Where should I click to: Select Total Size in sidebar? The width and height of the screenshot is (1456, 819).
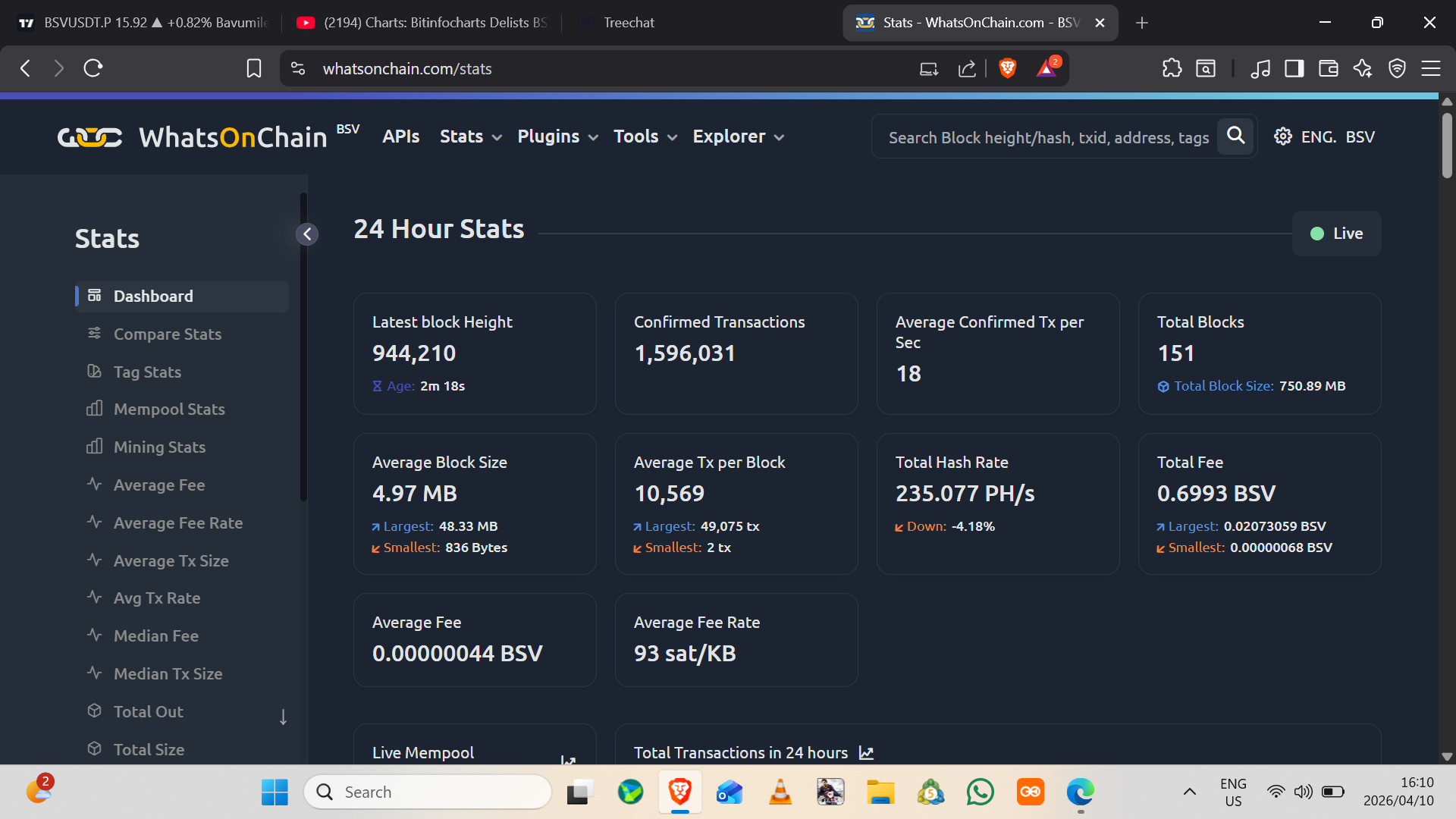(x=149, y=750)
